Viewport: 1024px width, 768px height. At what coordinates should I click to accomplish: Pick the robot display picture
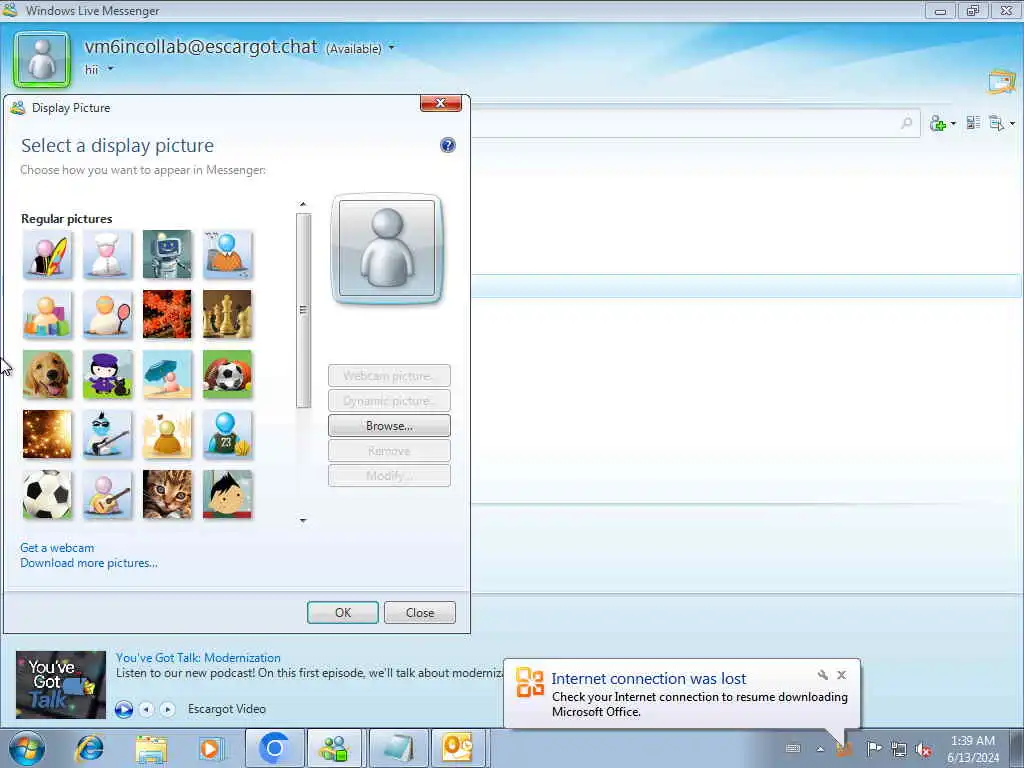(167, 255)
